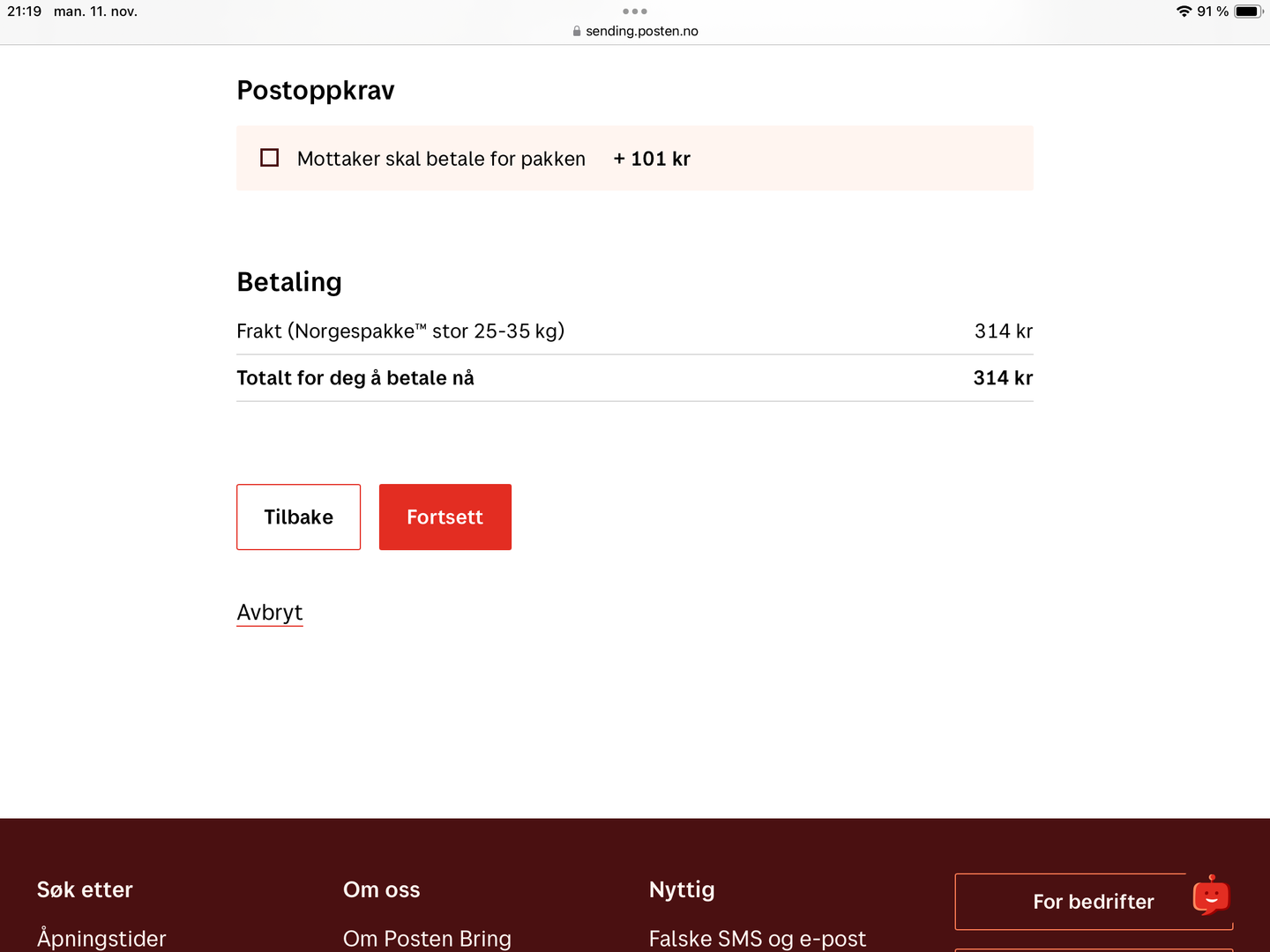The image size is (1270, 952).
Task: Open 'Falske SMS og e-post' link
Action: [758, 939]
